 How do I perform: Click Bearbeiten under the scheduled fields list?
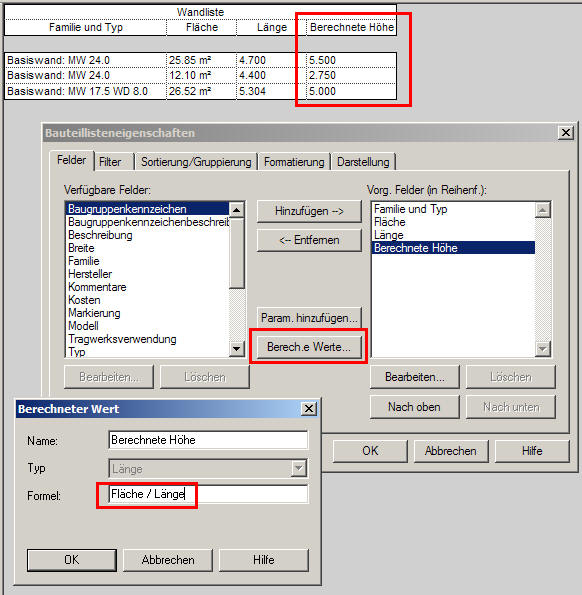pyautogui.click(x=414, y=377)
